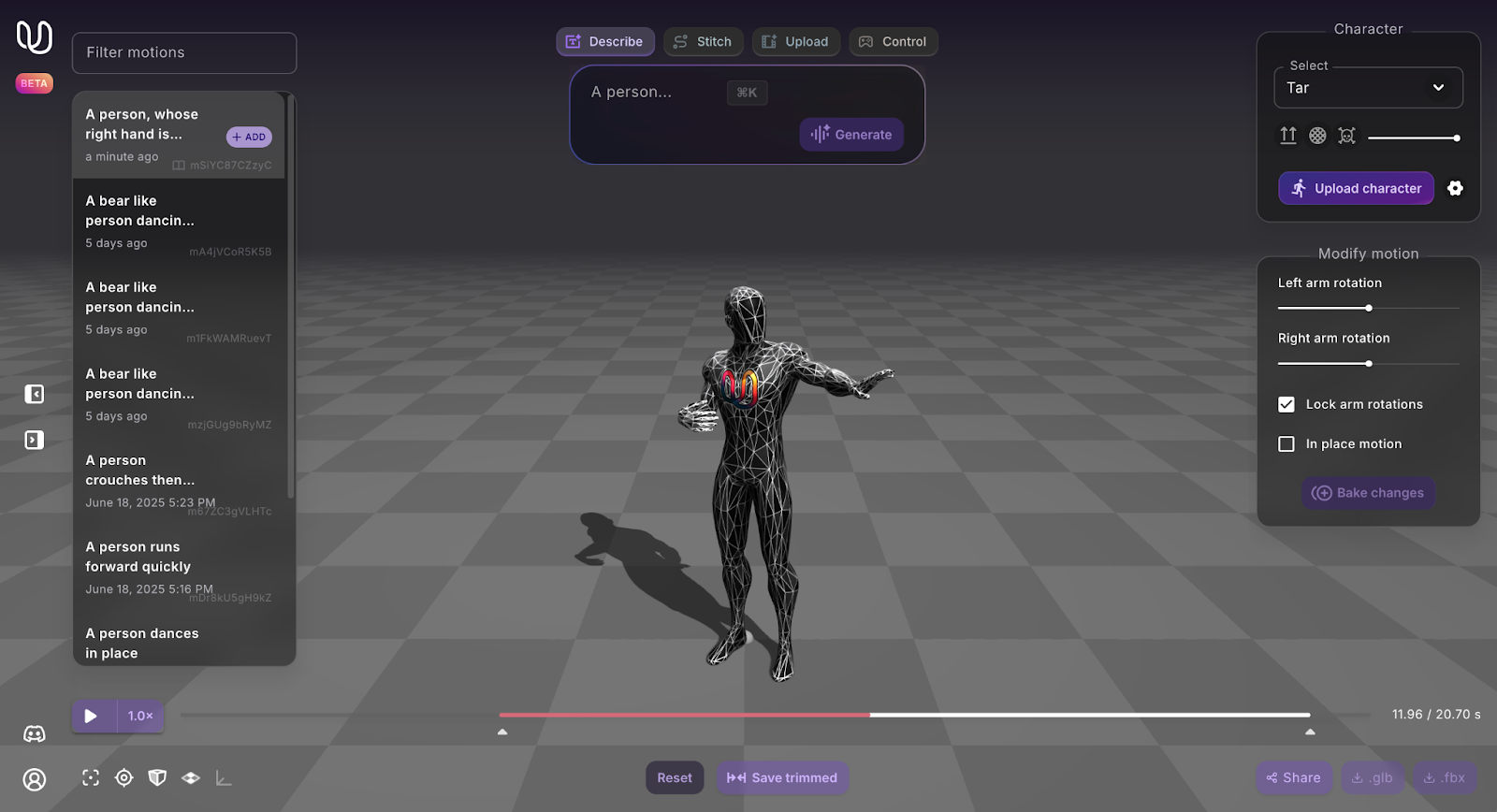Image resolution: width=1497 pixels, height=812 pixels.
Task: Adjust the Left arm rotation slider
Action: click(x=1369, y=308)
